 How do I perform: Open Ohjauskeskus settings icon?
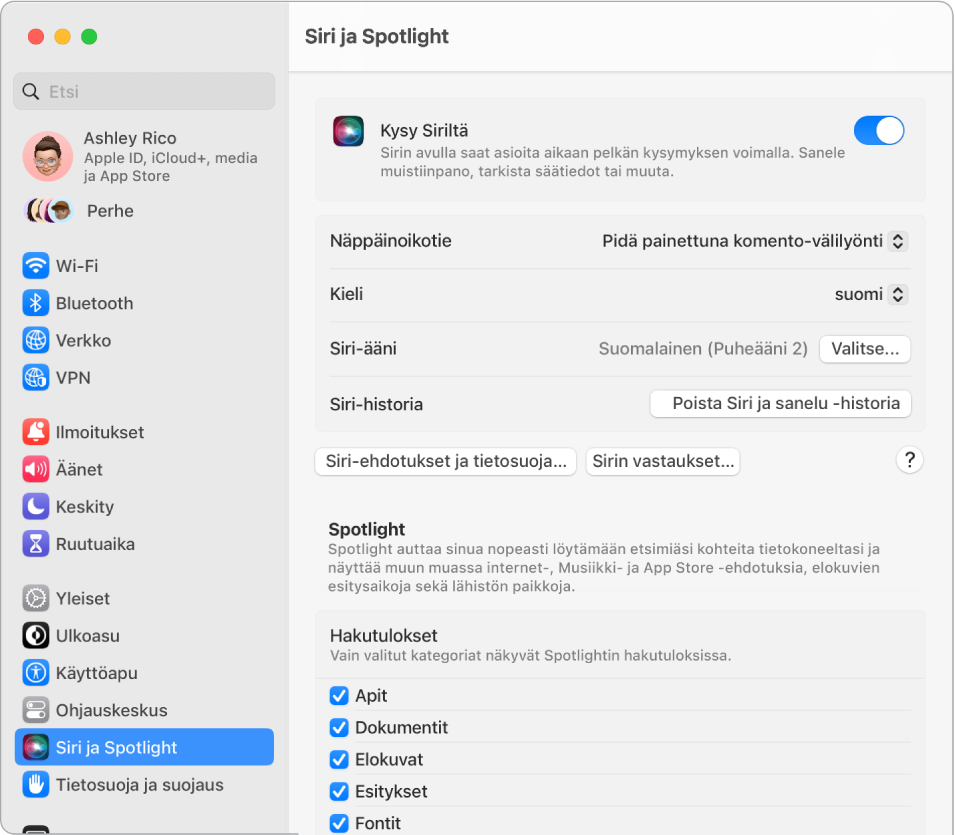click(x=36, y=710)
